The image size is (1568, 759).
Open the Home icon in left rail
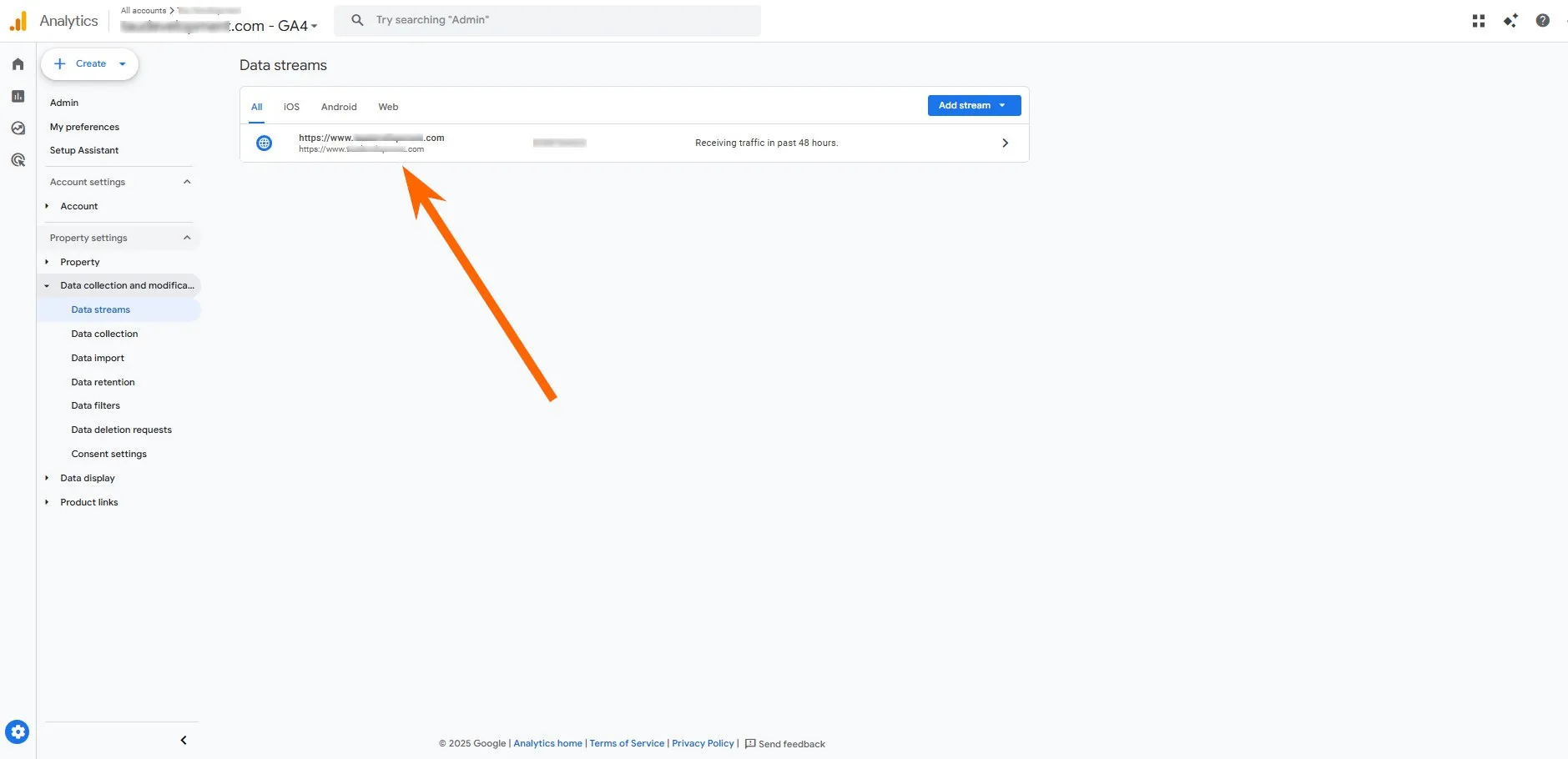(x=18, y=64)
